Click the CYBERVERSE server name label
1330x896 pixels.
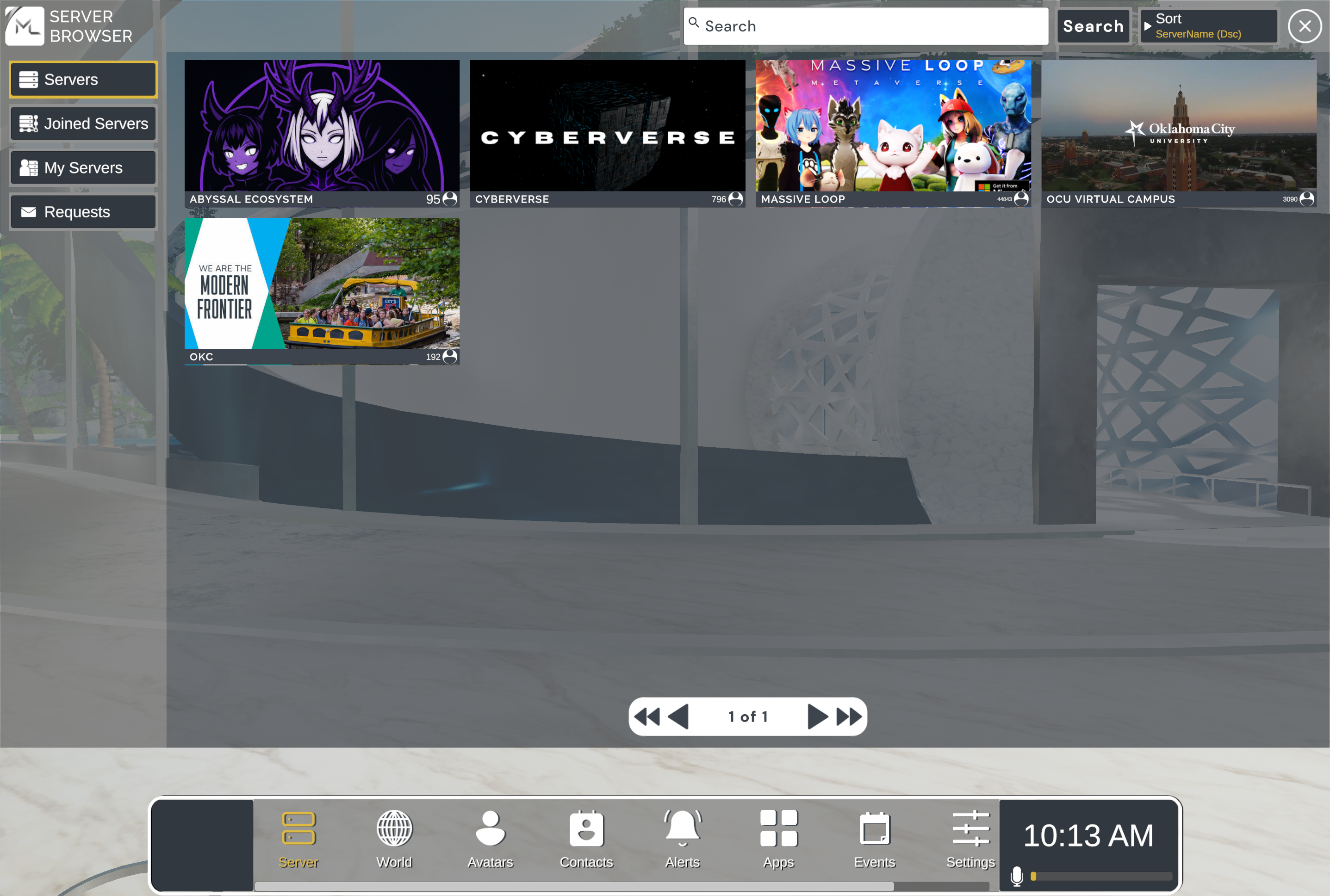coord(512,199)
